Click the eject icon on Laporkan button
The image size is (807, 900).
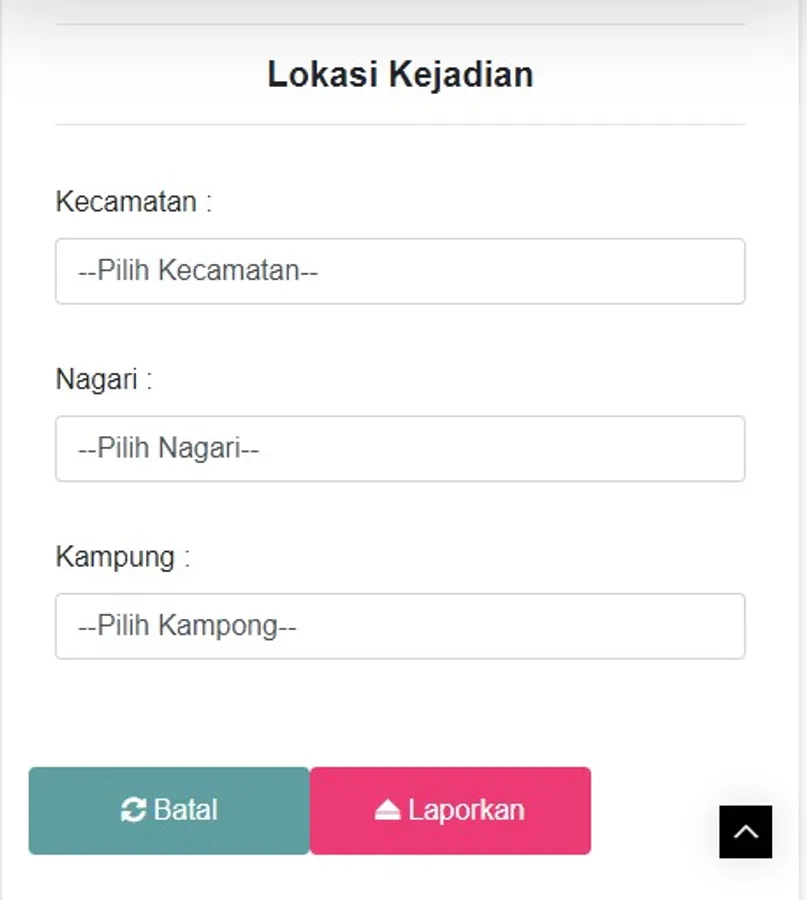387,810
